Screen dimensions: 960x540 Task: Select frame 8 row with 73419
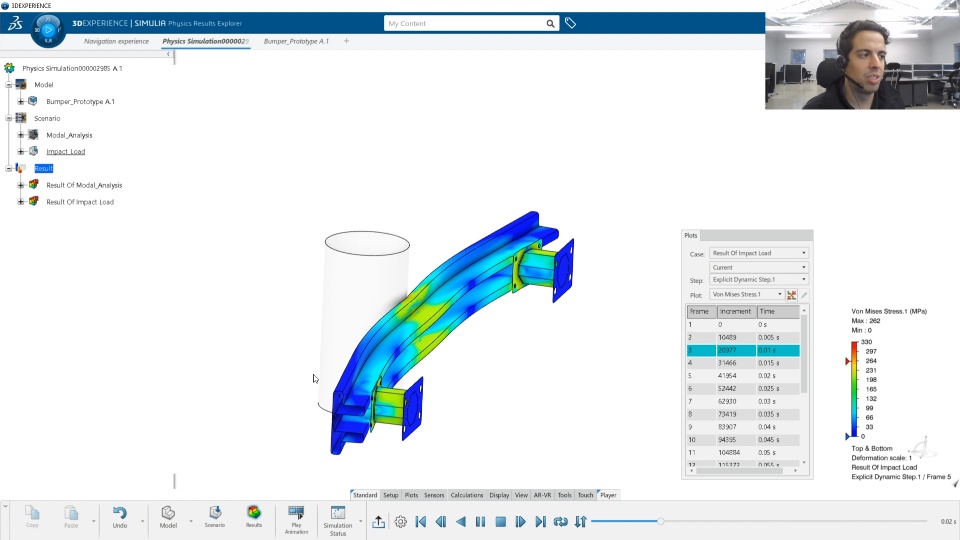click(x=743, y=414)
